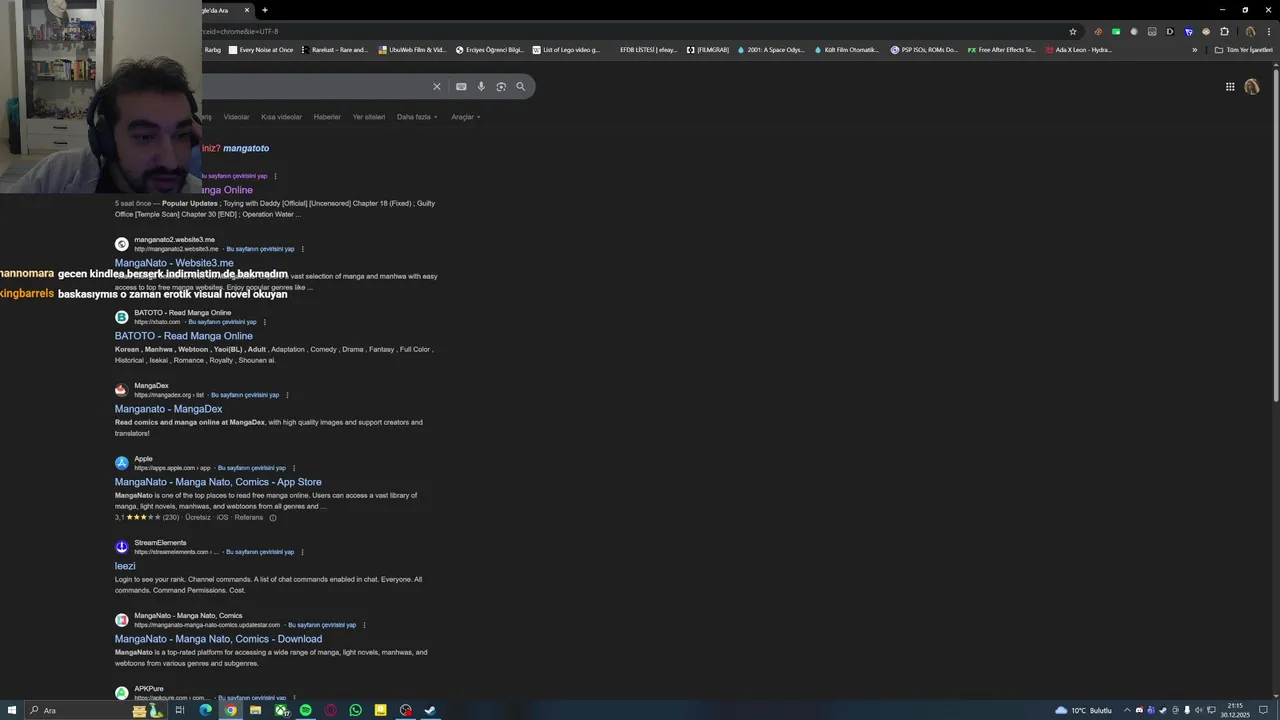Open the 'Tüm Yer İşaretleri' bookmarks folder

(1243, 50)
